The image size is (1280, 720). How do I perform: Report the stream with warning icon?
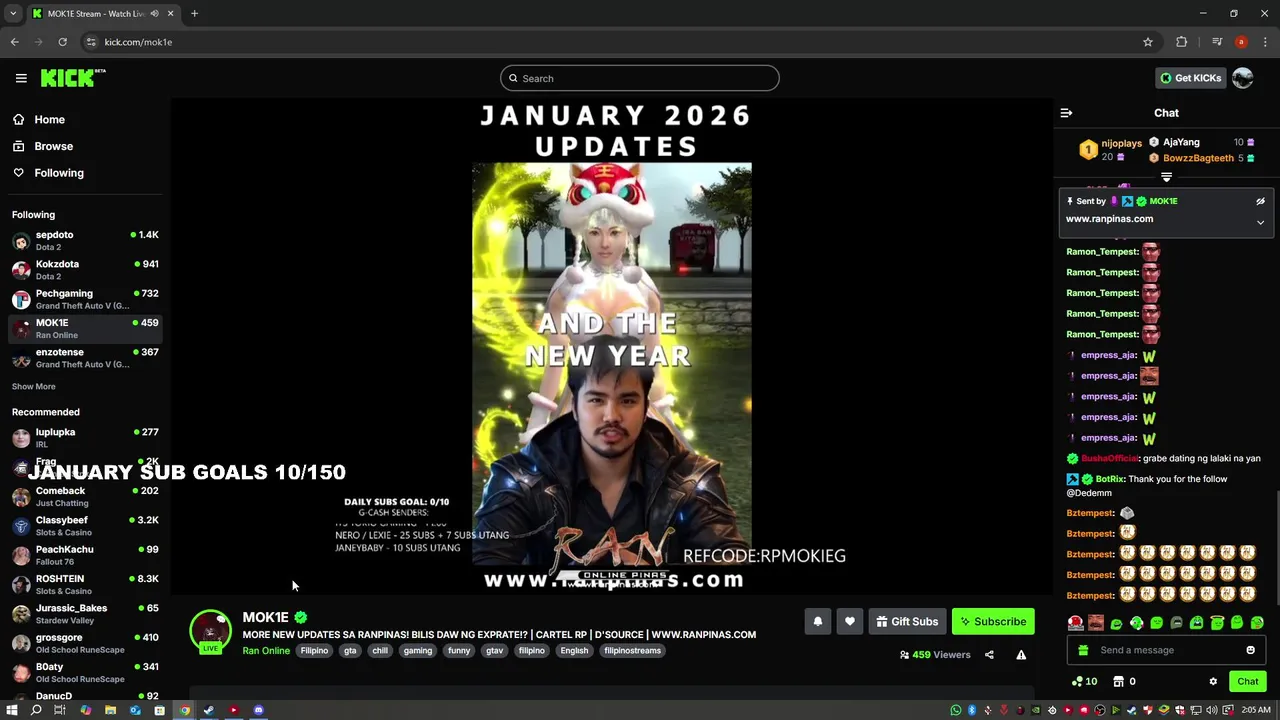pyautogui.click(x=1021, y=655)
